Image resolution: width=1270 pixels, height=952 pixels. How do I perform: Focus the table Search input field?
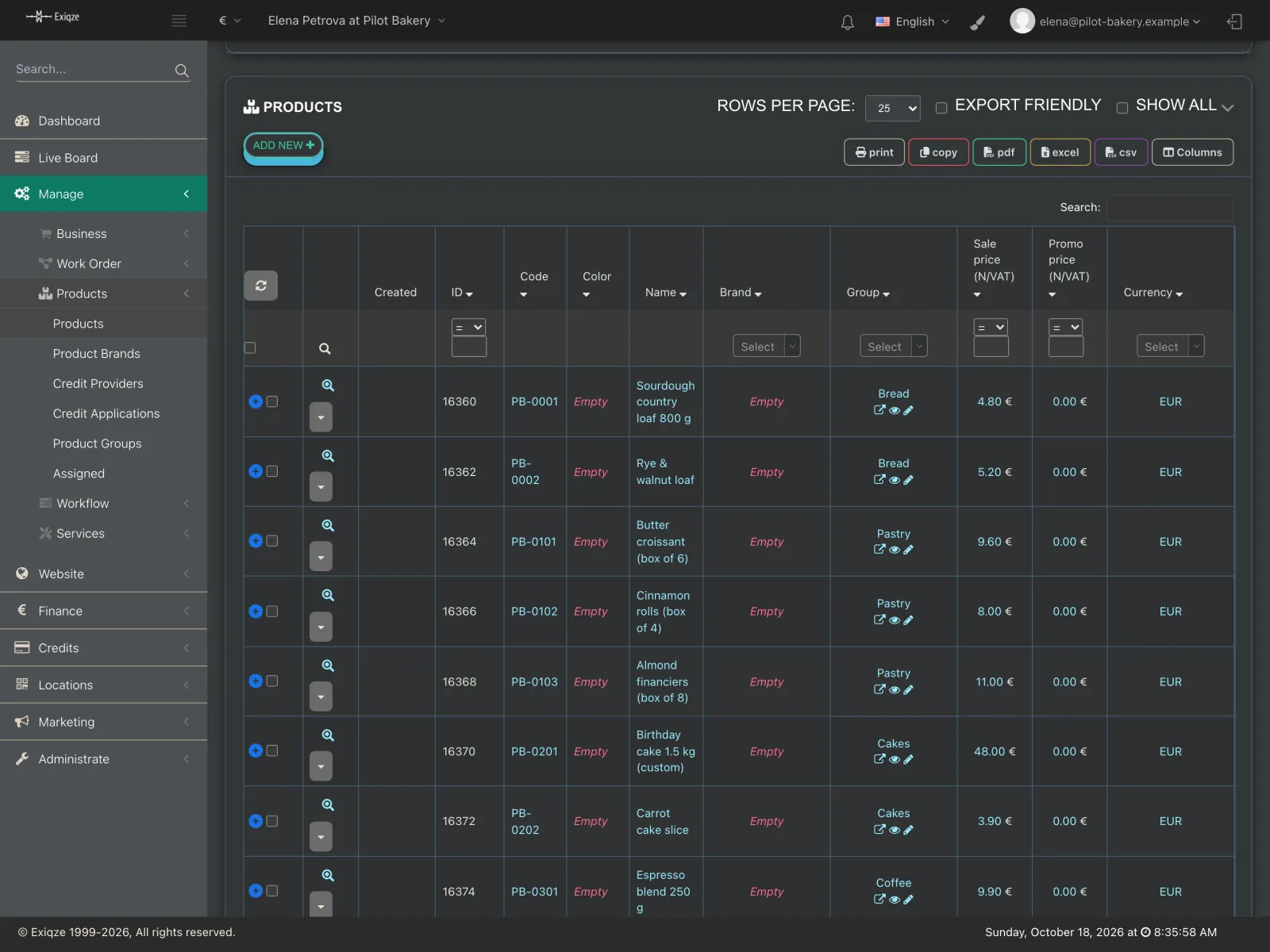[x=1170, y=207]
